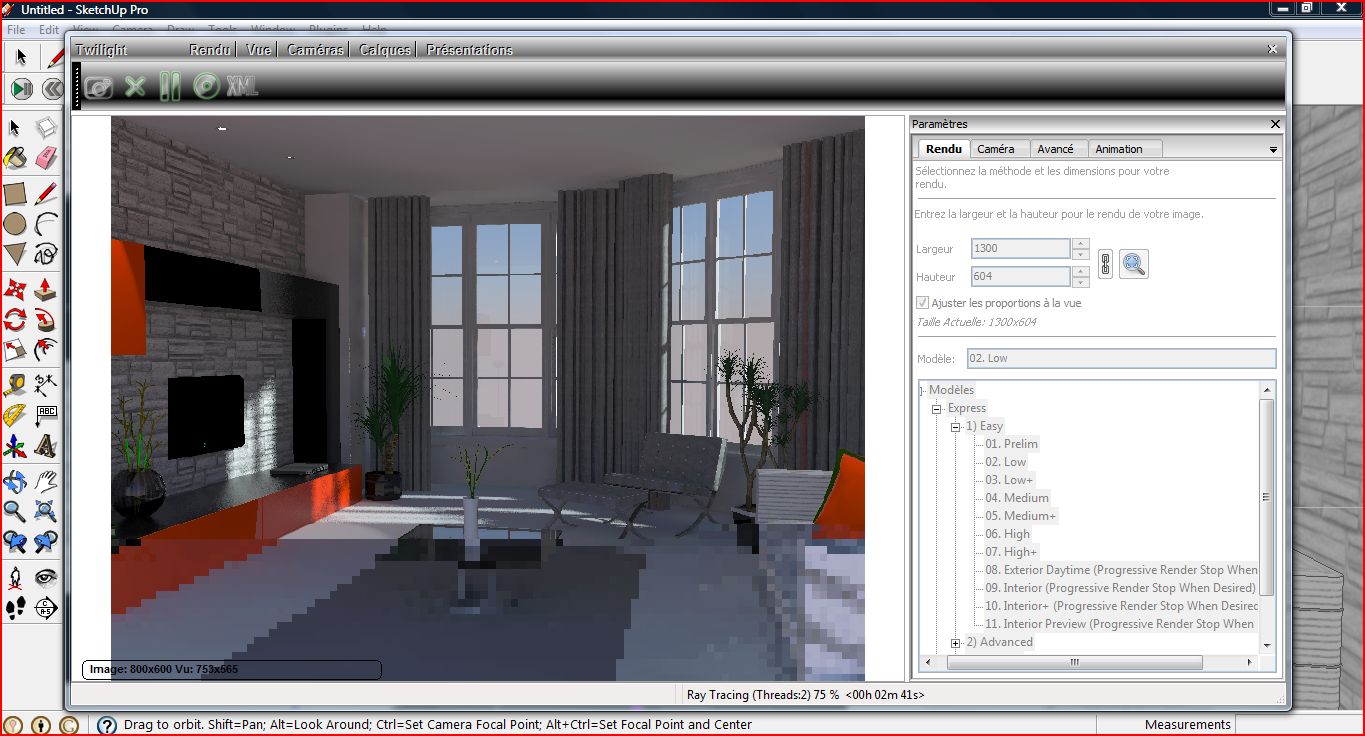This screenshot has width=1365, height=736.
Task: Select the Rotate tool
Action: [15, 319]
